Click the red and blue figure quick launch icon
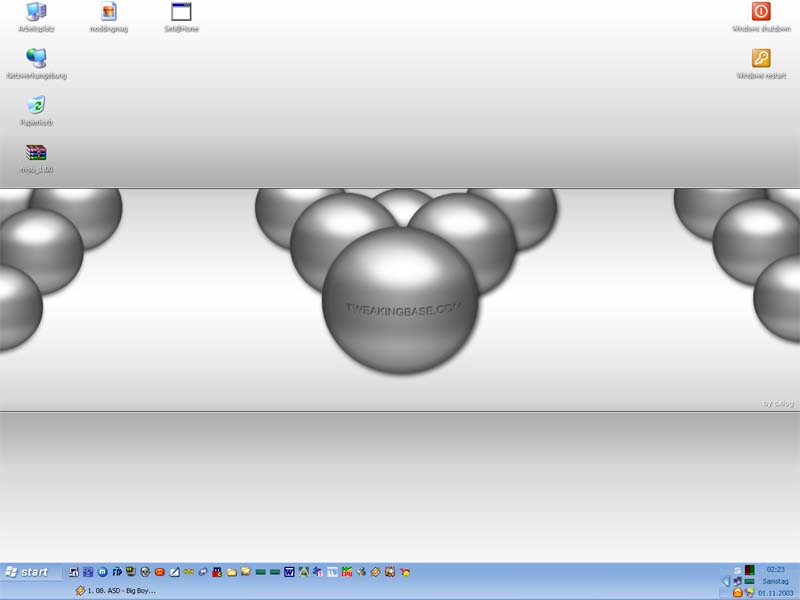 coord(217,572)
